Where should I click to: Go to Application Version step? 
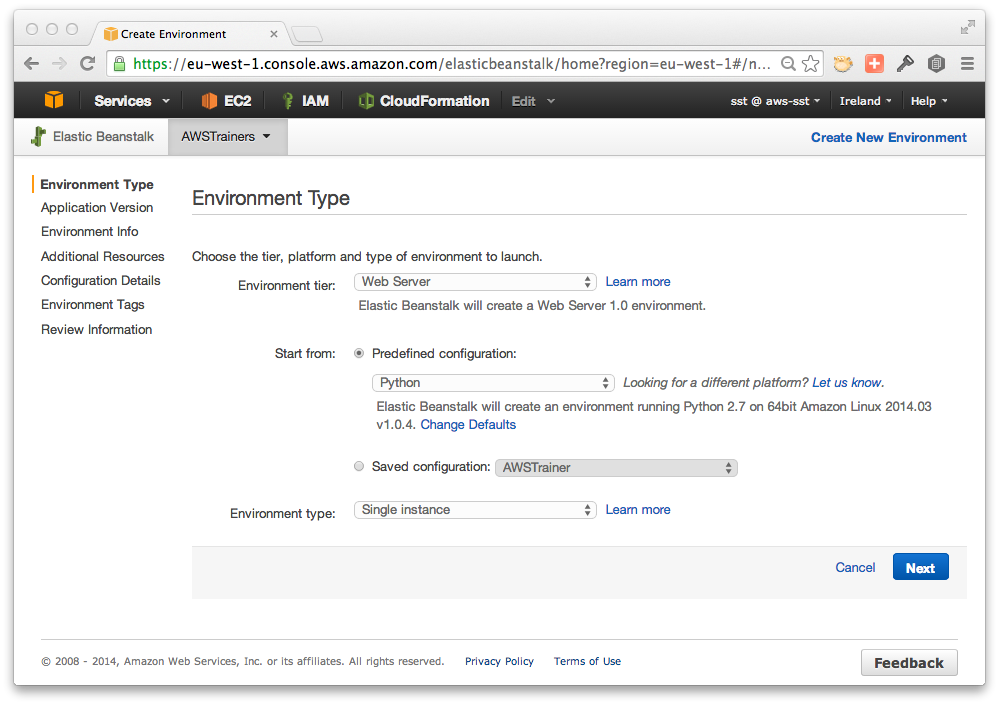pyautogui.click(x=97, y=208)
